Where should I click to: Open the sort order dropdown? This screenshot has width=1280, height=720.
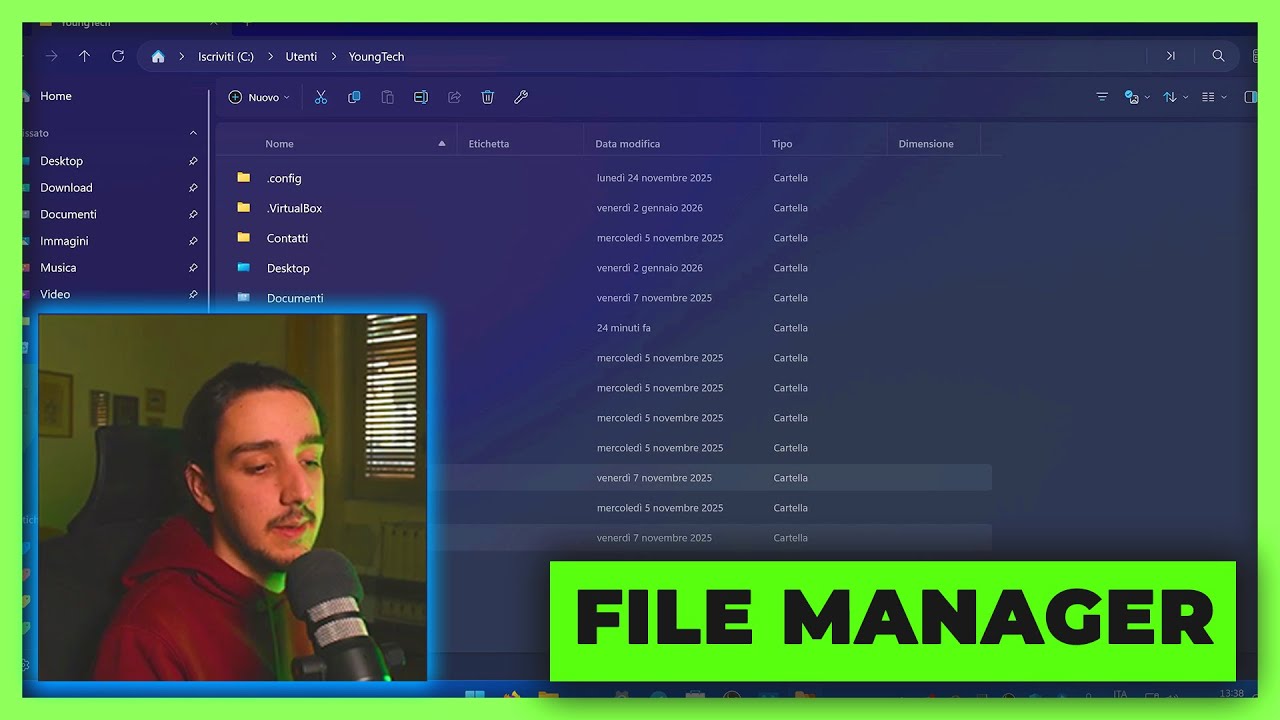1175,97
